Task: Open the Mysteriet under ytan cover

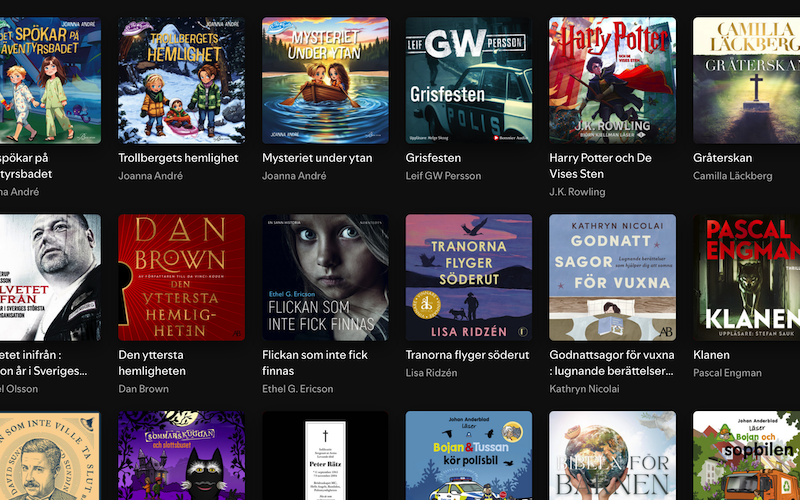Action: click(x=325, y=80)
